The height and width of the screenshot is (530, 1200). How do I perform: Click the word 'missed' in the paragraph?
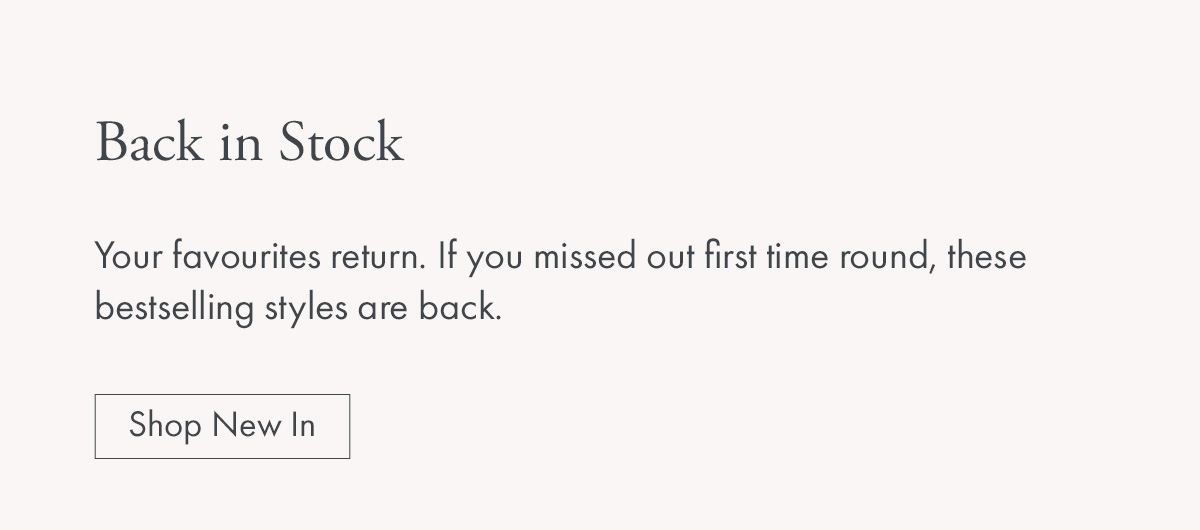coord(585,256)
